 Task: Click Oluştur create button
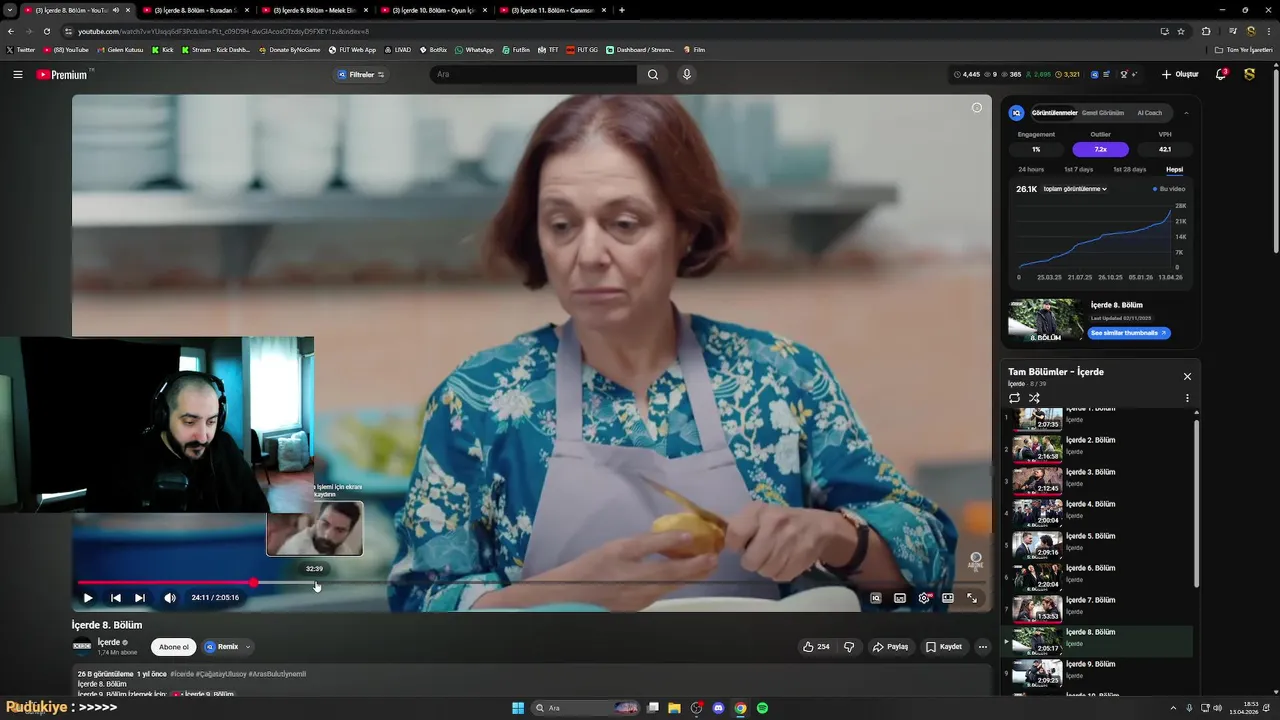pyautogui.click(x=1180, y=74)
